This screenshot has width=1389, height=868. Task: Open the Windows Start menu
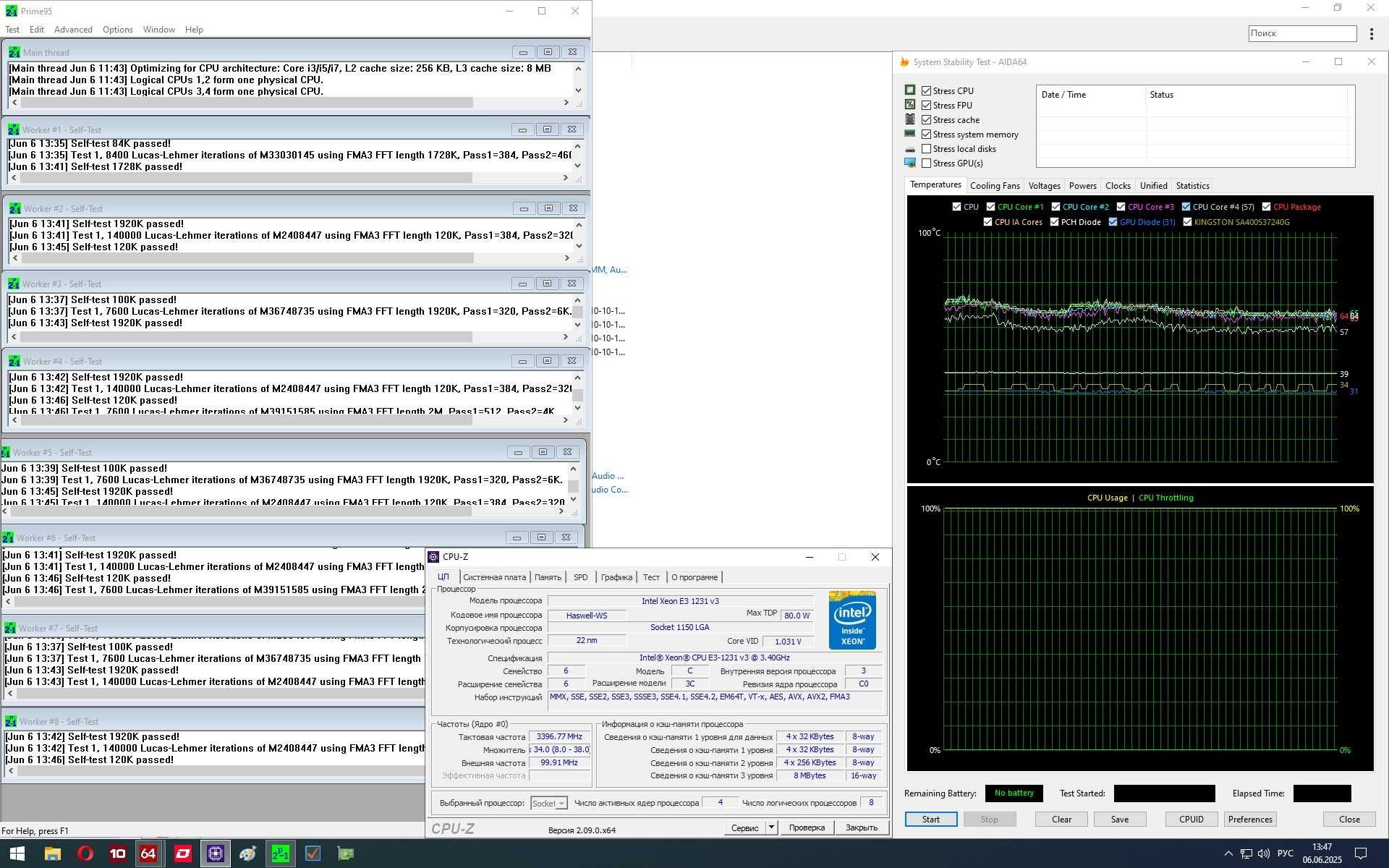coord(16,854)
